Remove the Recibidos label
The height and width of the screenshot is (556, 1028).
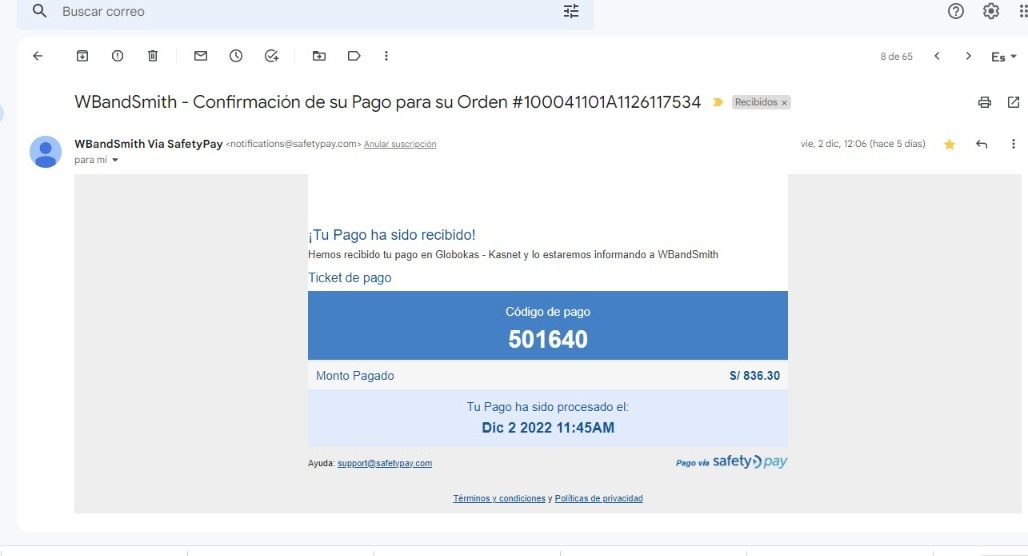pos(784,103)
